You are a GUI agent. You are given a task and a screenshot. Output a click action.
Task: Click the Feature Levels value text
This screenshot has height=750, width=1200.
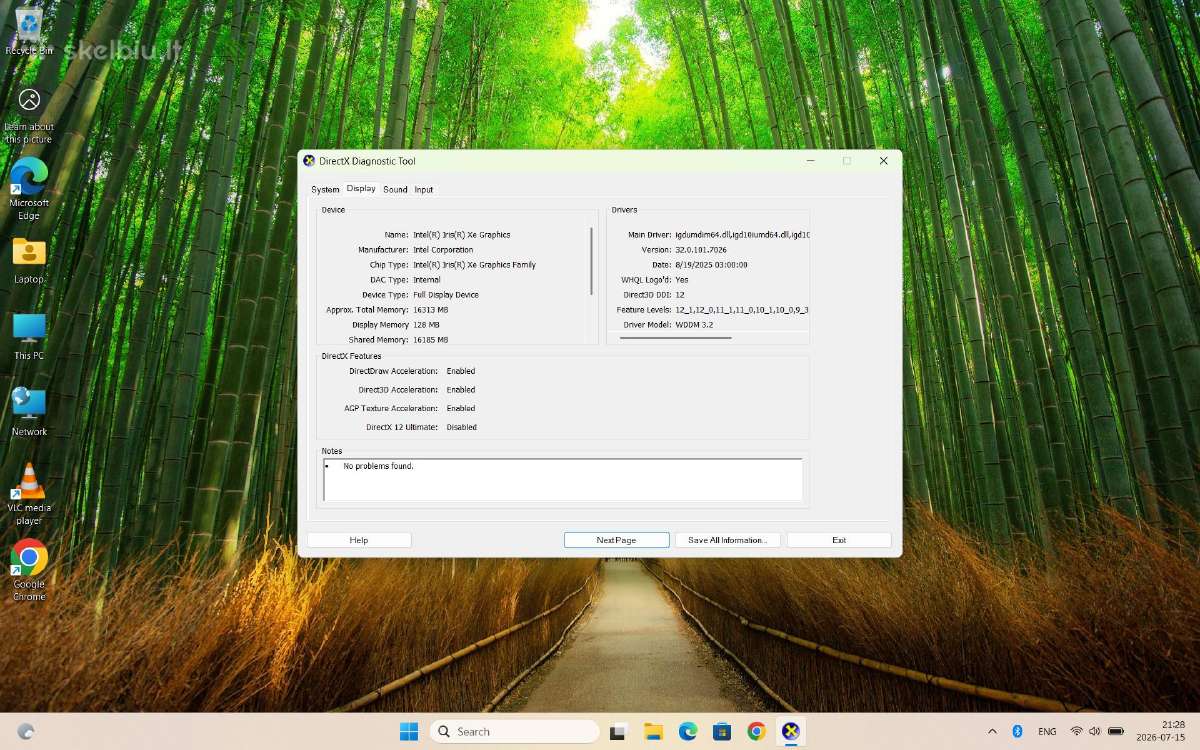[x=741, y=310]
